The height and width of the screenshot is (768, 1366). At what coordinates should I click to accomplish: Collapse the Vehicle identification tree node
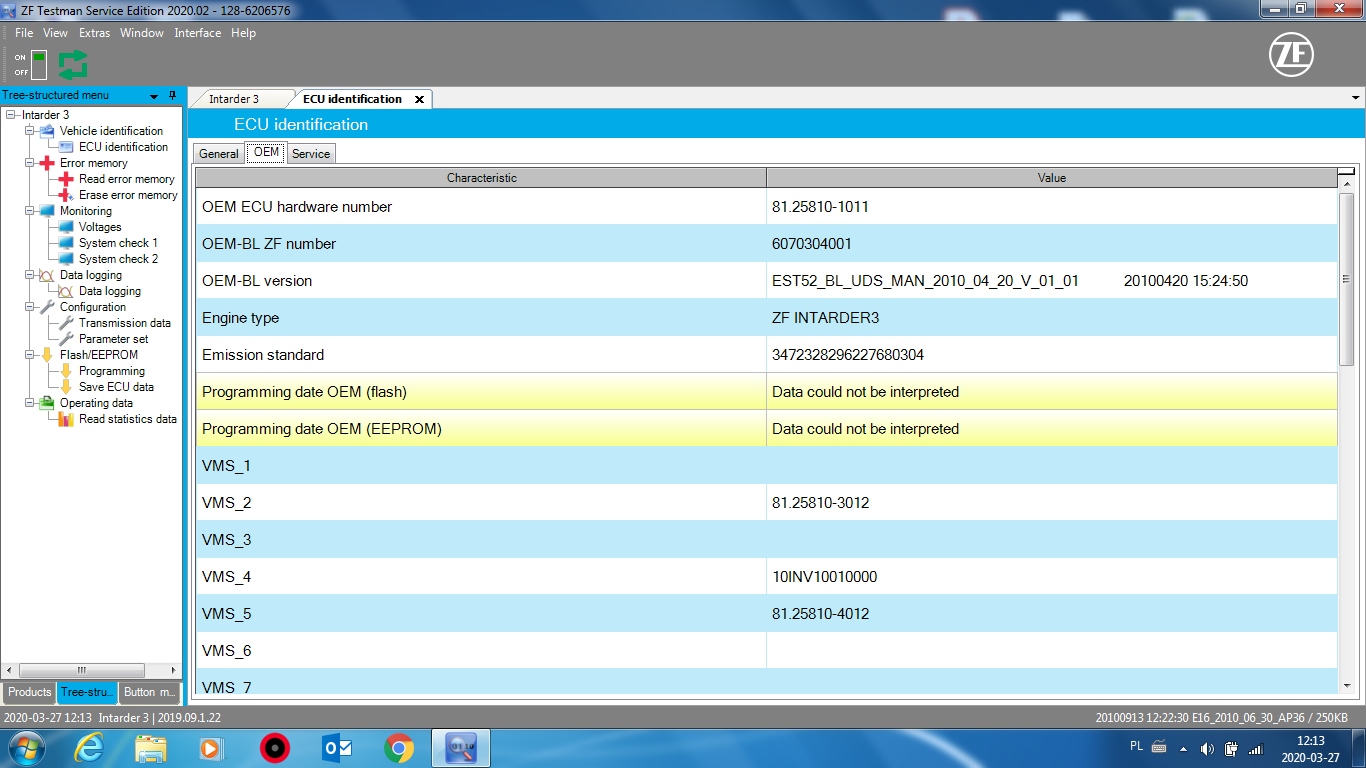(30, 131)
